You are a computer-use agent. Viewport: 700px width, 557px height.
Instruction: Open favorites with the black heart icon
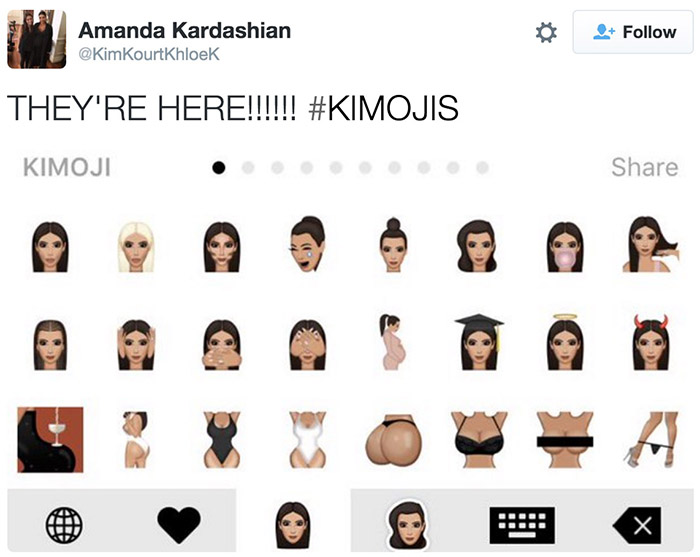click(179, 525)
